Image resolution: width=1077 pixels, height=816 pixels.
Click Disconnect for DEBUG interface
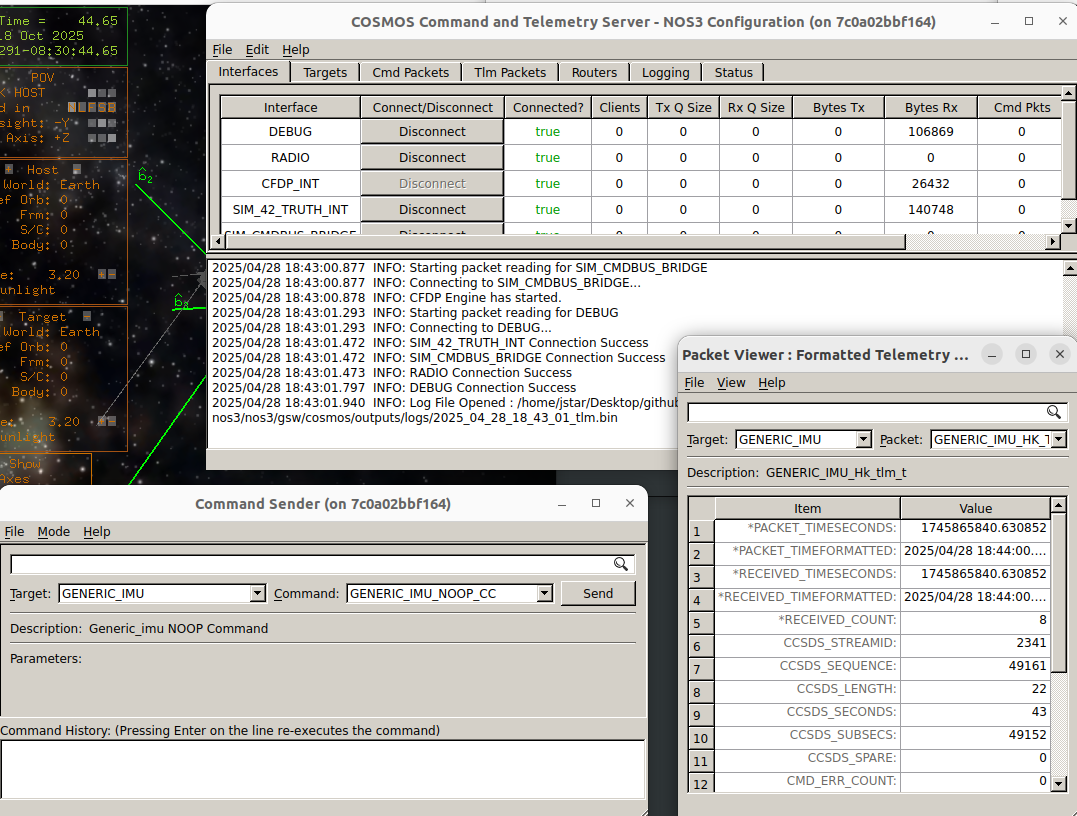tap(432, 131)
